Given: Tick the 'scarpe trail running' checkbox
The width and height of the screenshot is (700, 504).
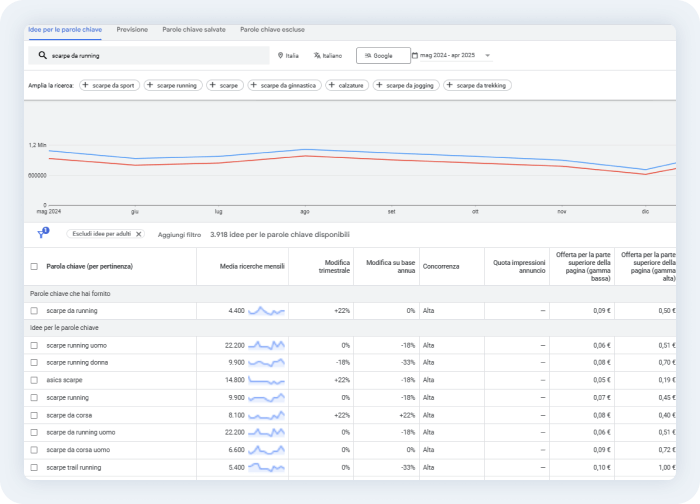Looking at the screenshot, I should click(34, 467).
